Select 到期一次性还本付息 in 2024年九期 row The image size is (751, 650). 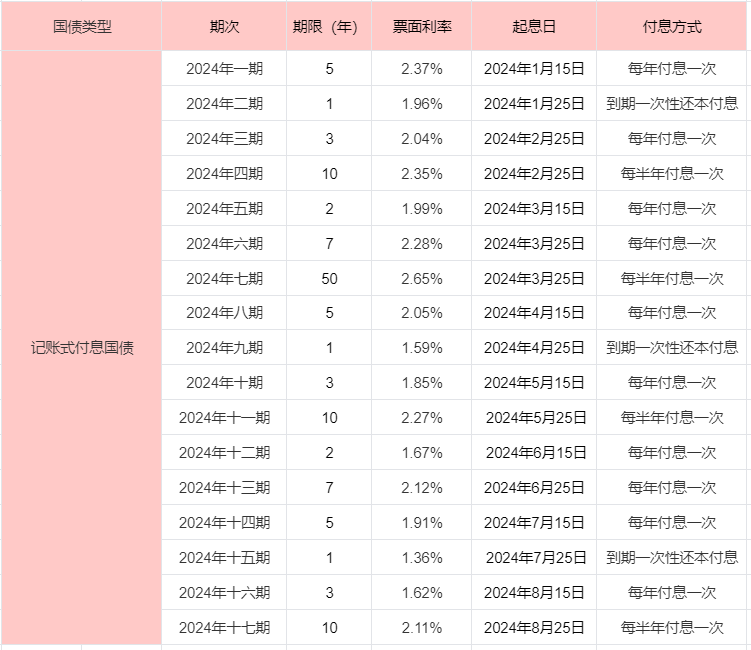(x=671, y=347)
